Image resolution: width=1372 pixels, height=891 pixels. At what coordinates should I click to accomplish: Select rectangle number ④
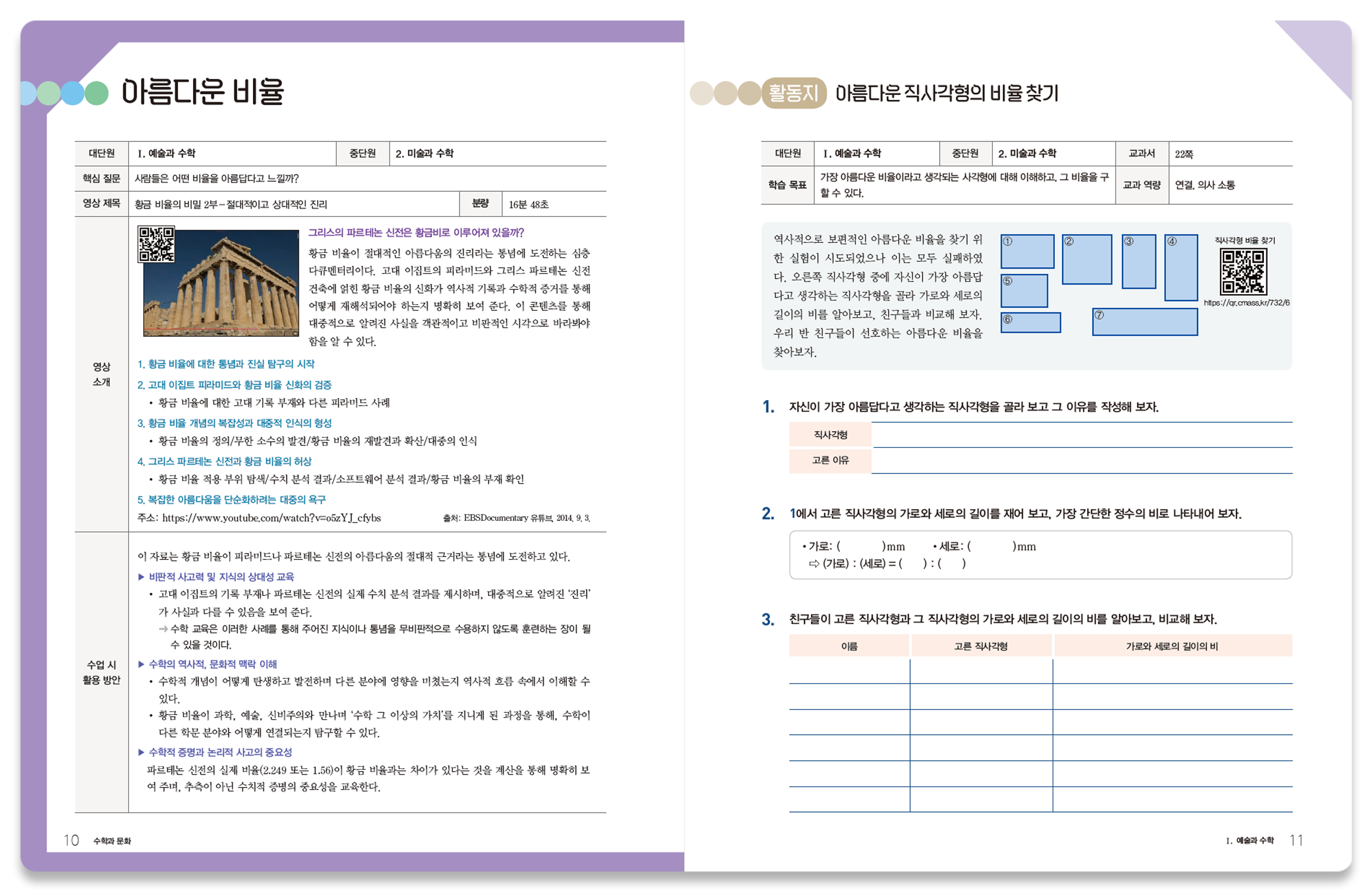[x=1180, y=267]
